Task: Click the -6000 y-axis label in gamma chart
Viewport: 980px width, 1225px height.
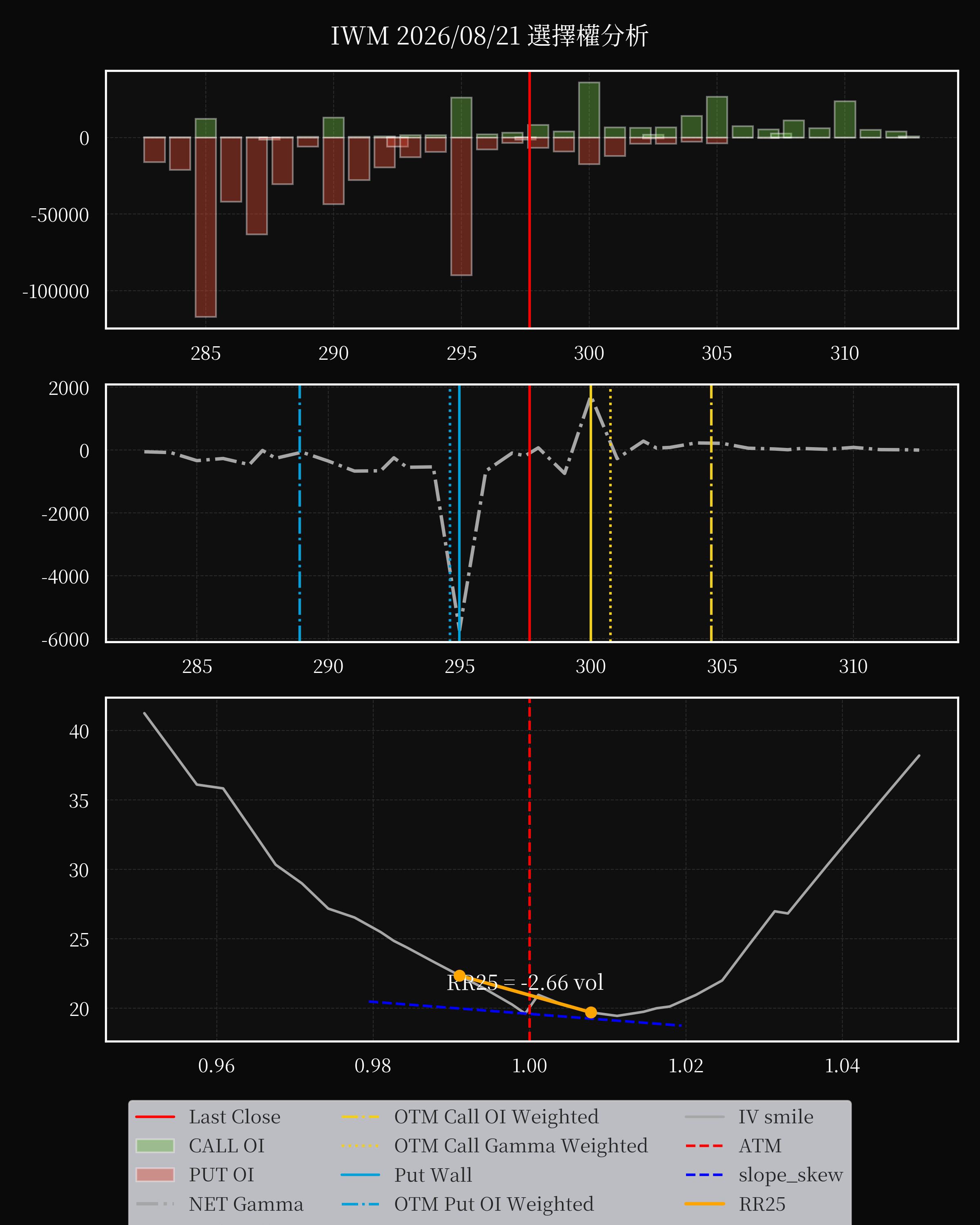Action: [x=65, y=640]
